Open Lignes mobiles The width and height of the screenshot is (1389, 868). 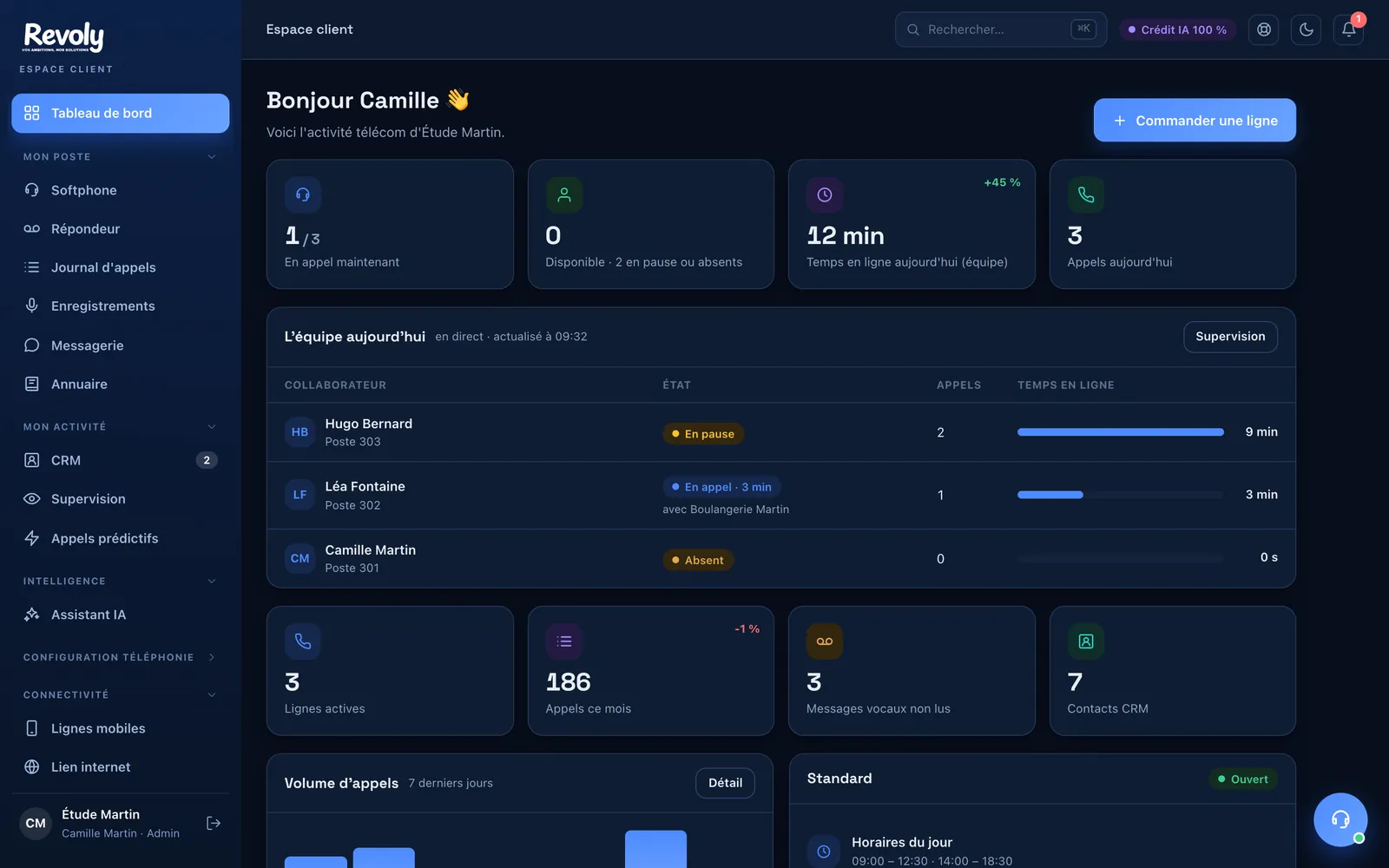[x=121, y=728]
